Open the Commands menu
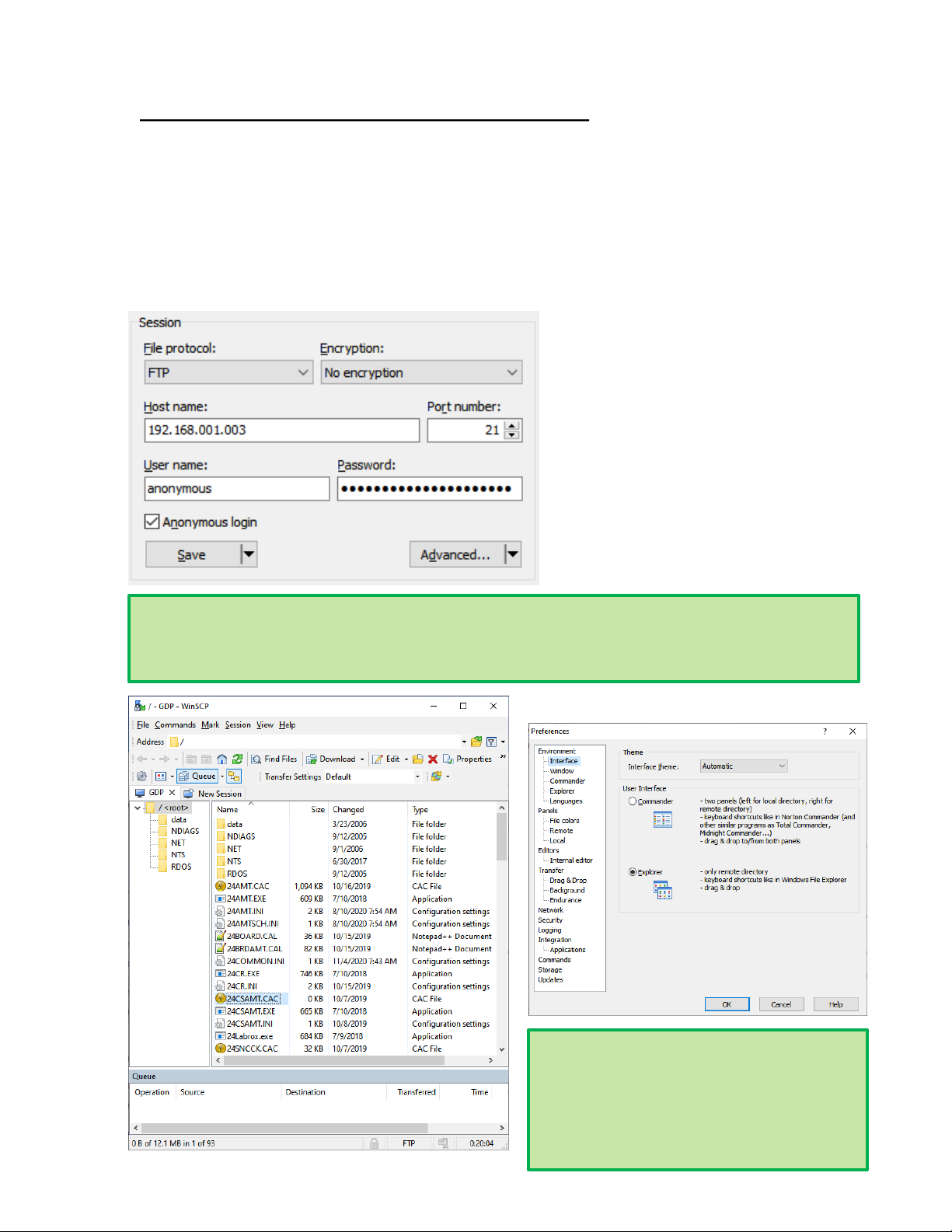Image resolution: width=952 pixels, height=1232 pixels. (175, 724)
